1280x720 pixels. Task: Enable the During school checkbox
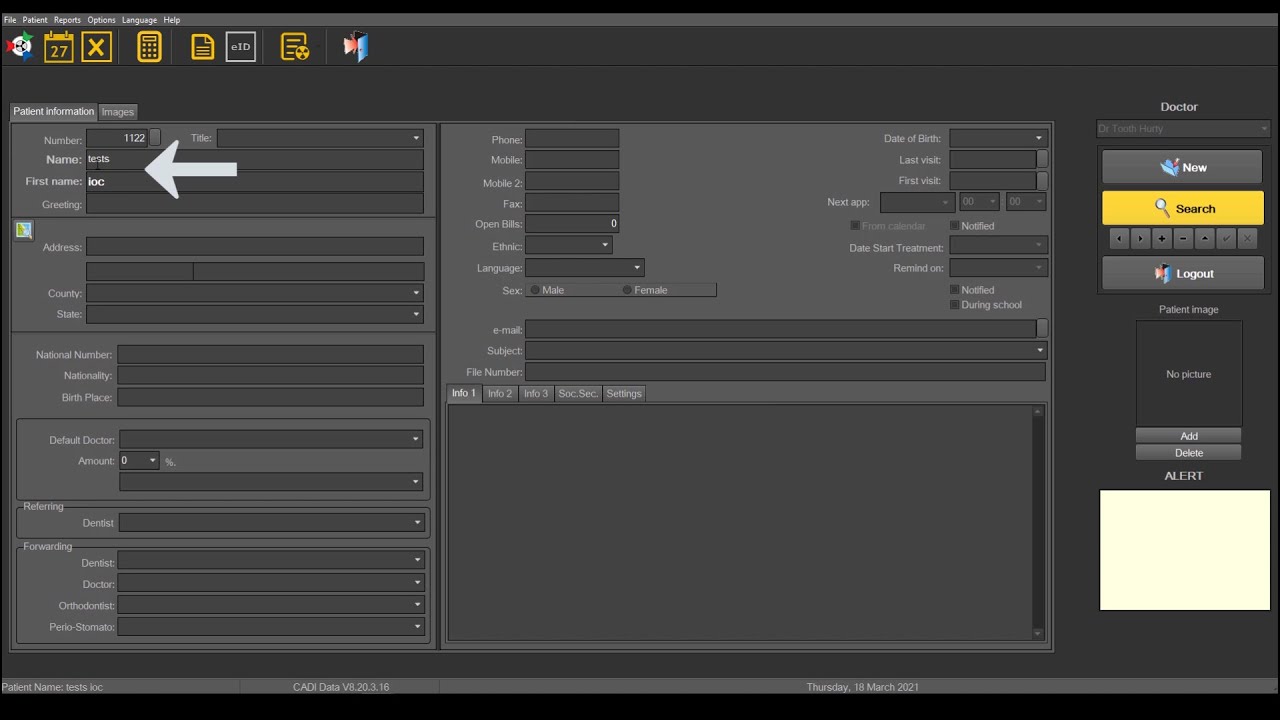pos(954,305)
